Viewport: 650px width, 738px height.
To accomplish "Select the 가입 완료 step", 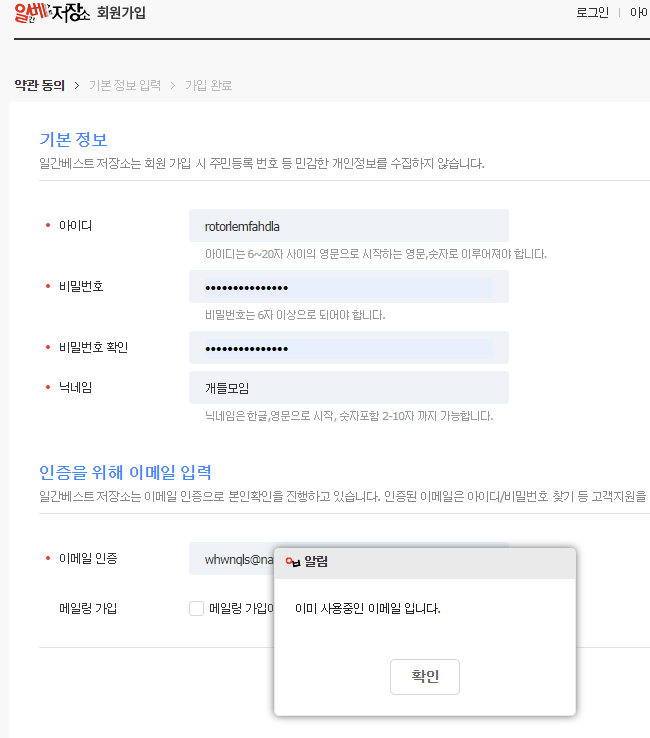I will 208,86.
